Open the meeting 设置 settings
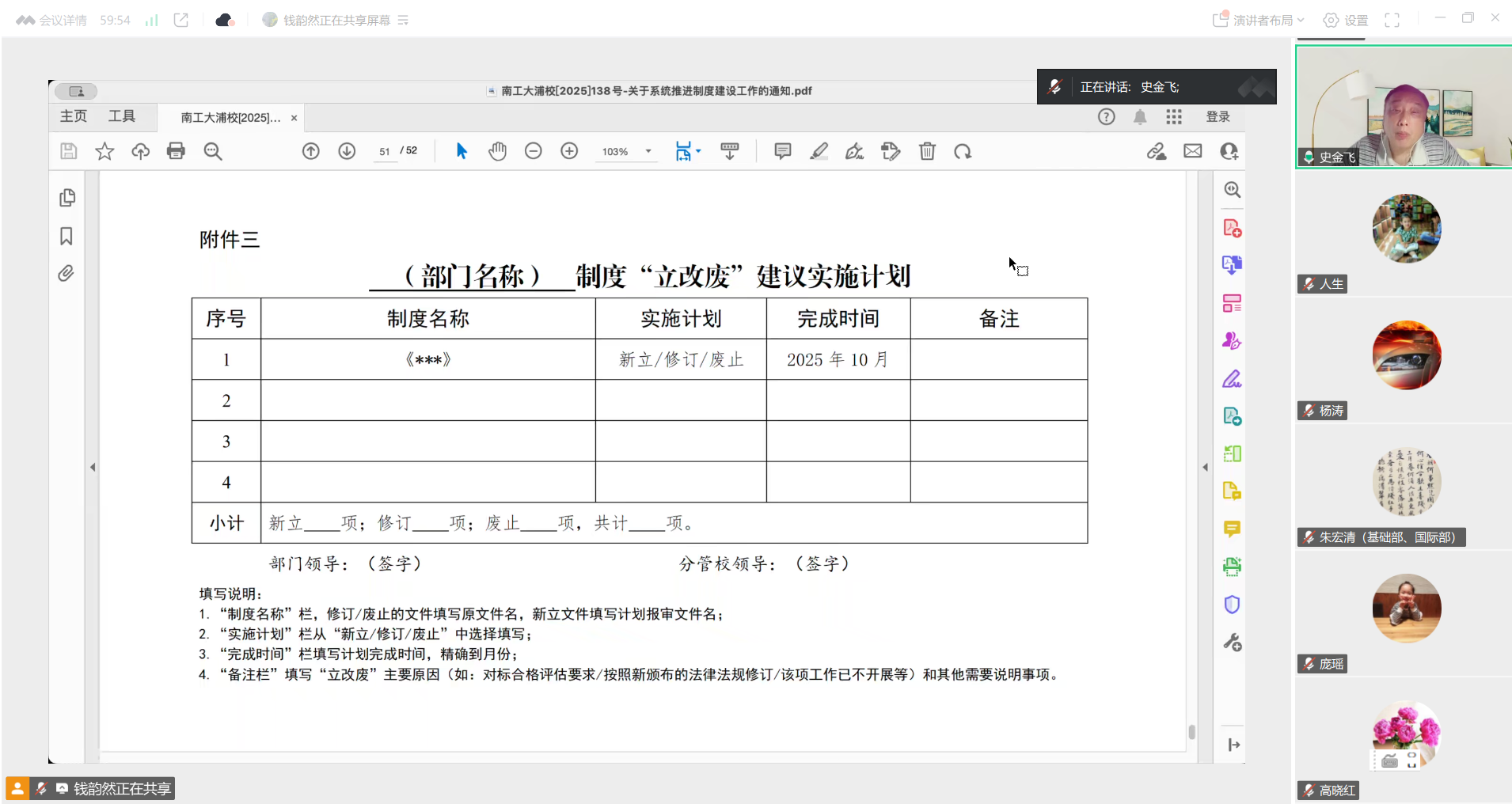Image resolution: width=1512 pixels, height=804 pixels. click(x=1346, y=21)
